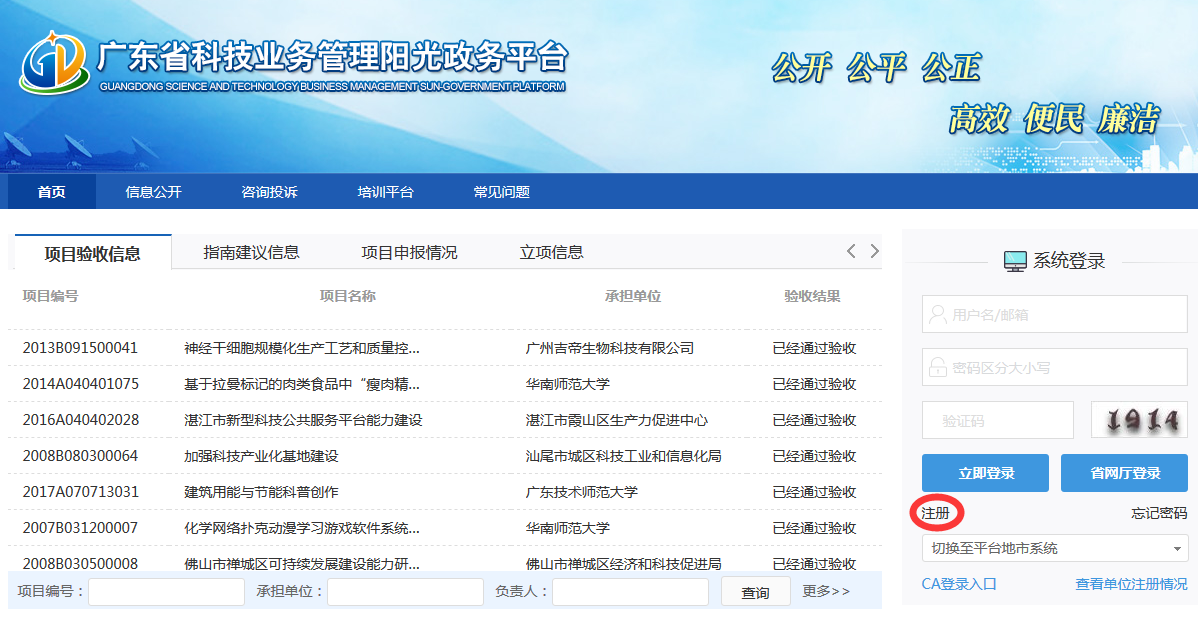Click project number 2008B030500008
The height and width of the screenshot is (620, 1198).
(80, 563)
